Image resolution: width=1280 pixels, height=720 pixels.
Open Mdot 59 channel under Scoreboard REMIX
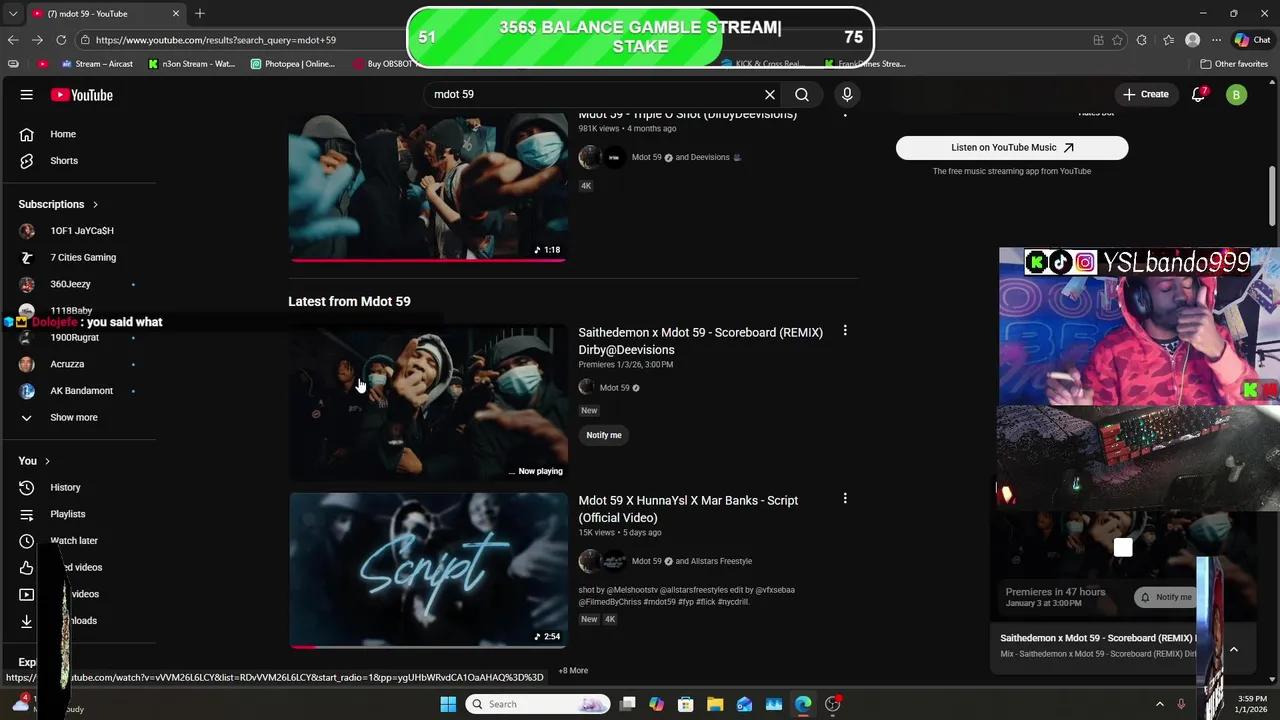[615, 388]
